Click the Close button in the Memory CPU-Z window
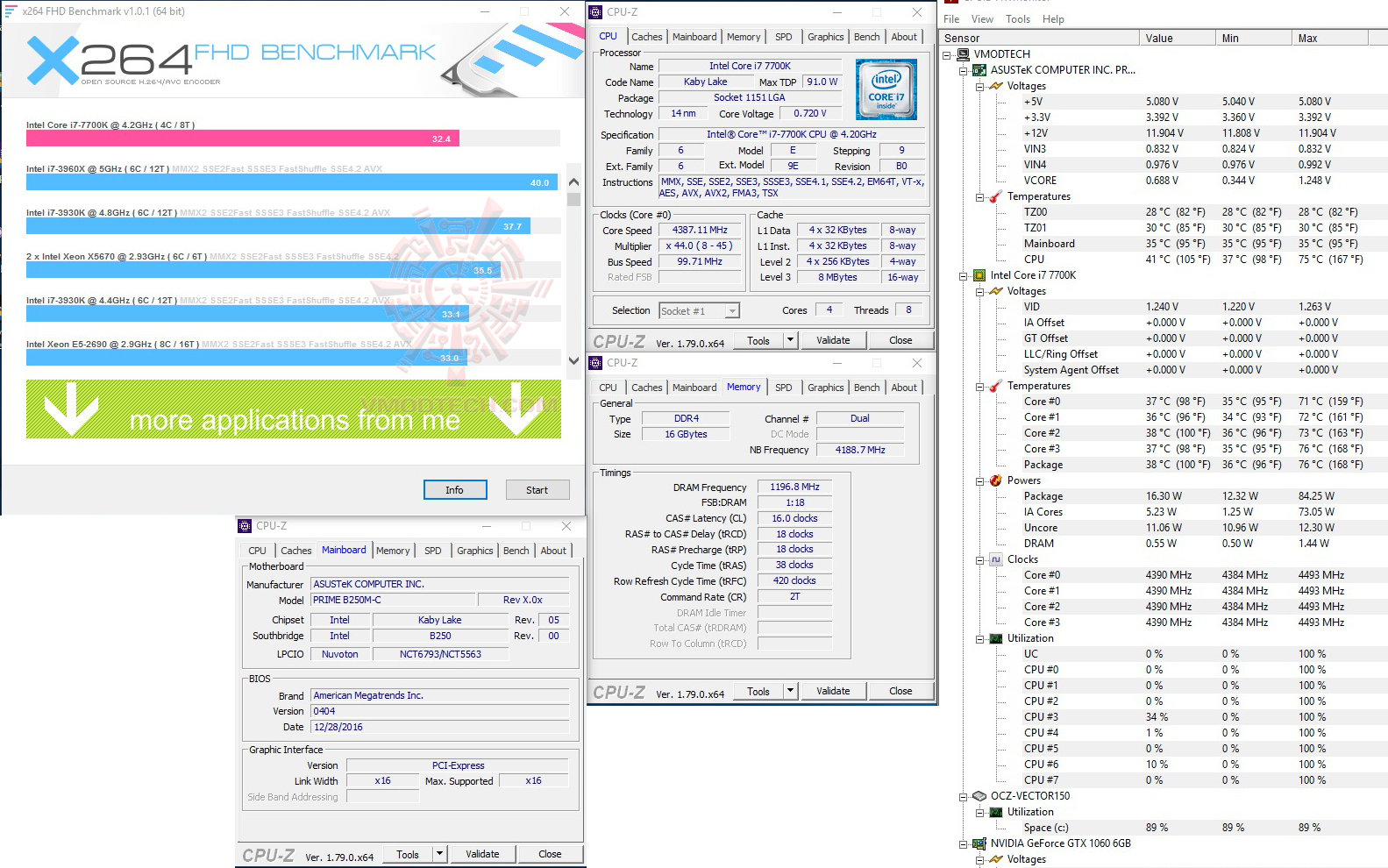 (900, 691)
